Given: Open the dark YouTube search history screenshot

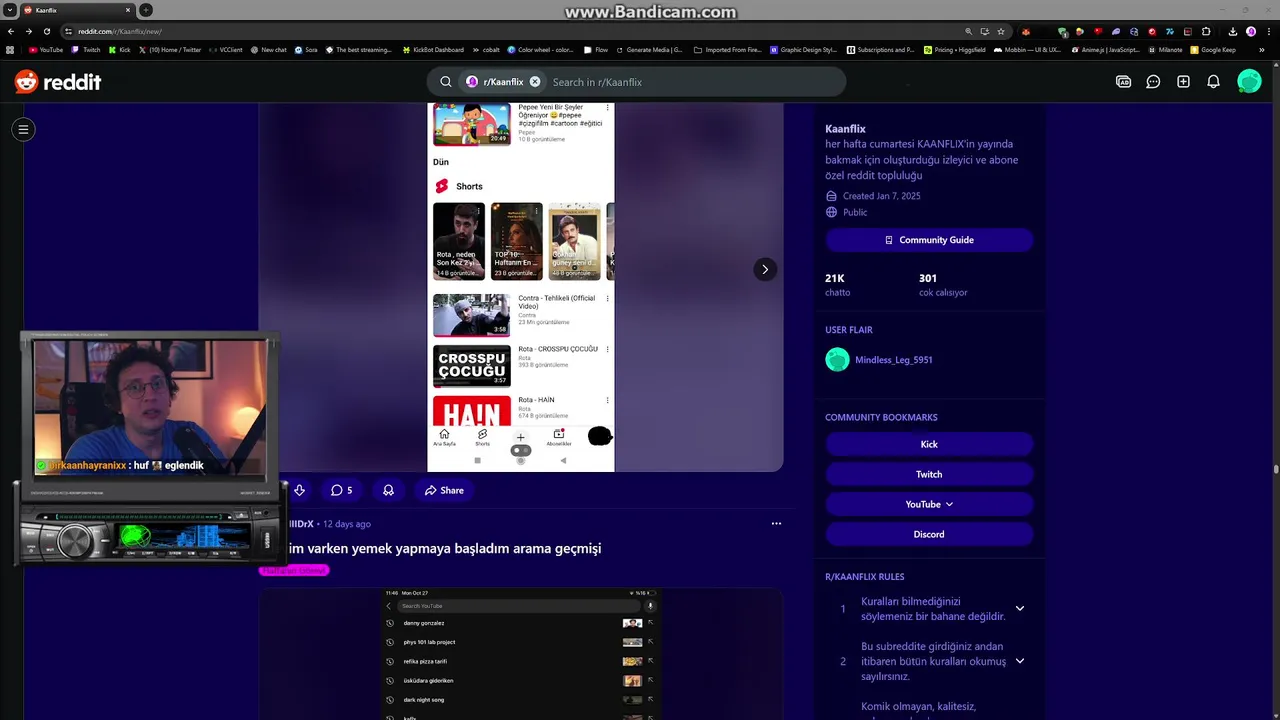Looking at the screenshot, I should point(521,654).
